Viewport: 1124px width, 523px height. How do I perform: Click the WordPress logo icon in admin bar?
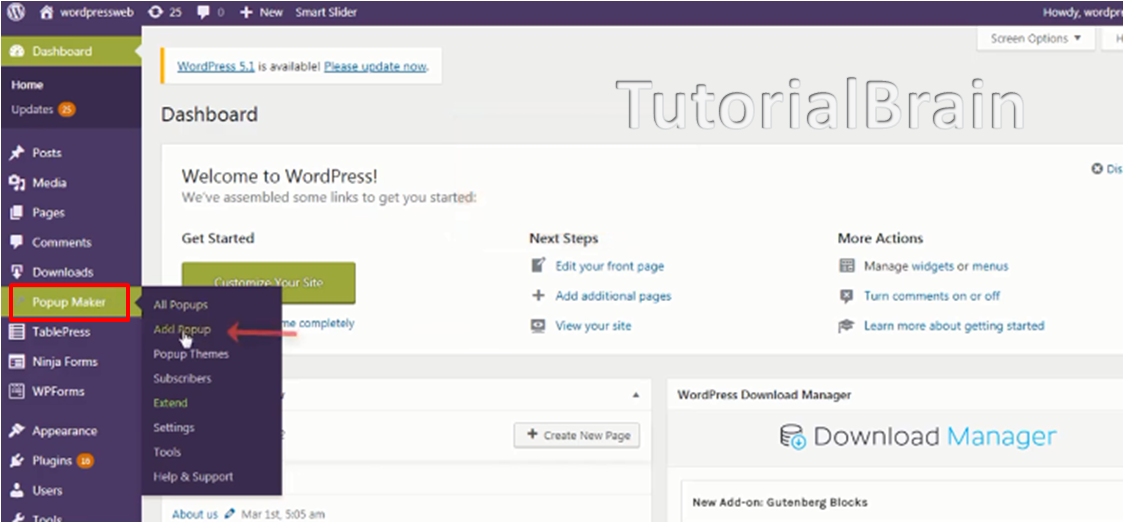coord(16,12)
